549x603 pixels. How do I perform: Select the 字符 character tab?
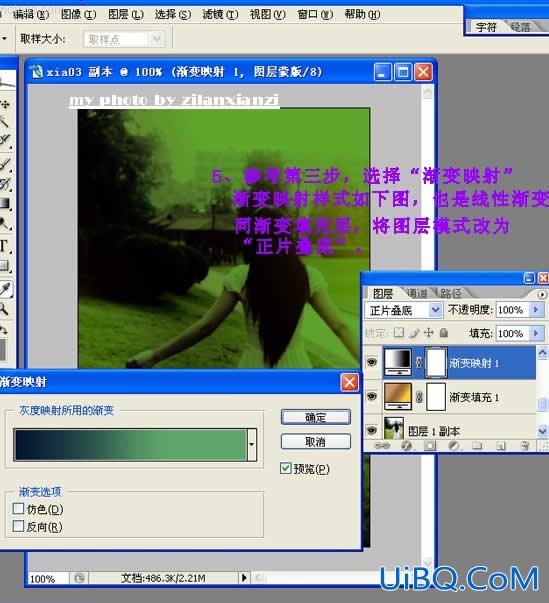click(486, 27)
